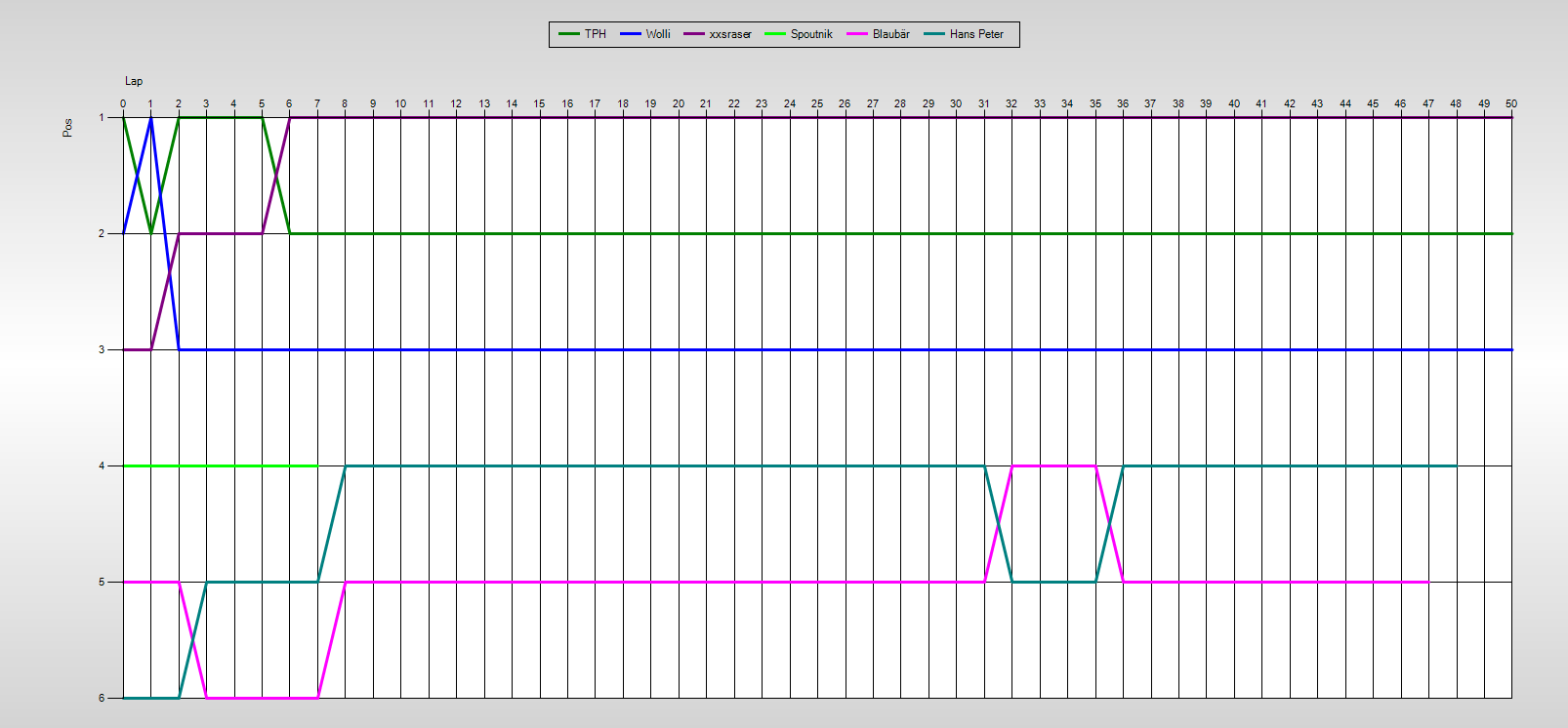Click the Wolli legend entry
The height and width of the screenshot is (728, 1568).
click(x=644, y=34)
